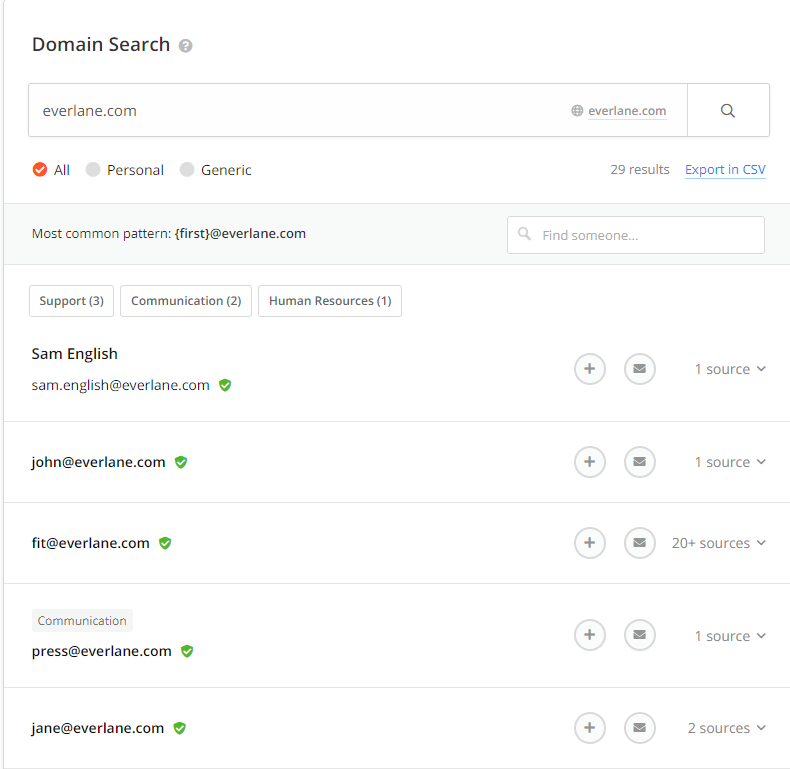Add Sam English to leads with plus icon
The height and width of the screenshot is (769, 790).
589,369
